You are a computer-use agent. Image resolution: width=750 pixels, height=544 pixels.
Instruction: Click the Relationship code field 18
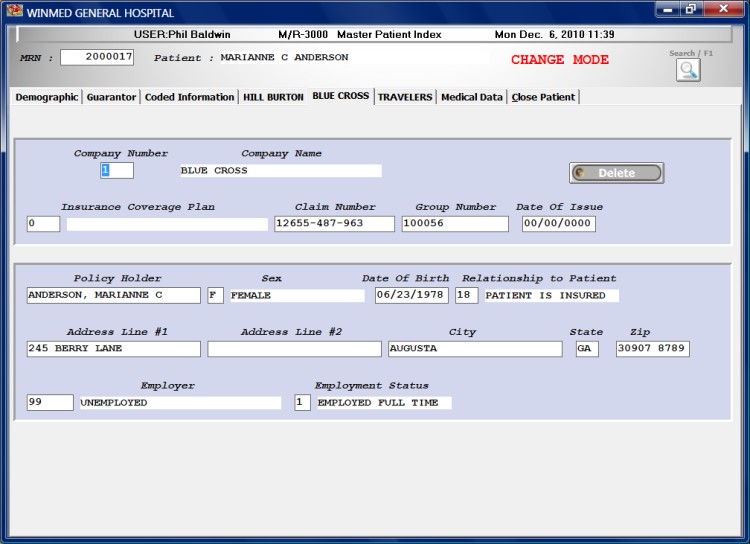point(466,295)
